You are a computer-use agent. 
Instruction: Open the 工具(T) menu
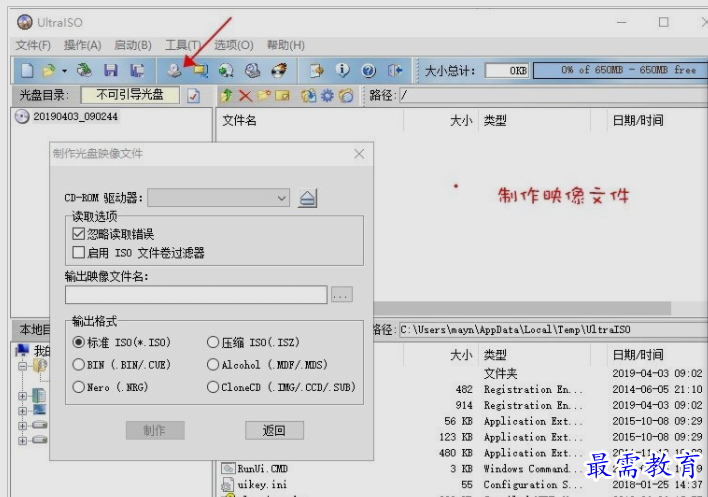183,45
